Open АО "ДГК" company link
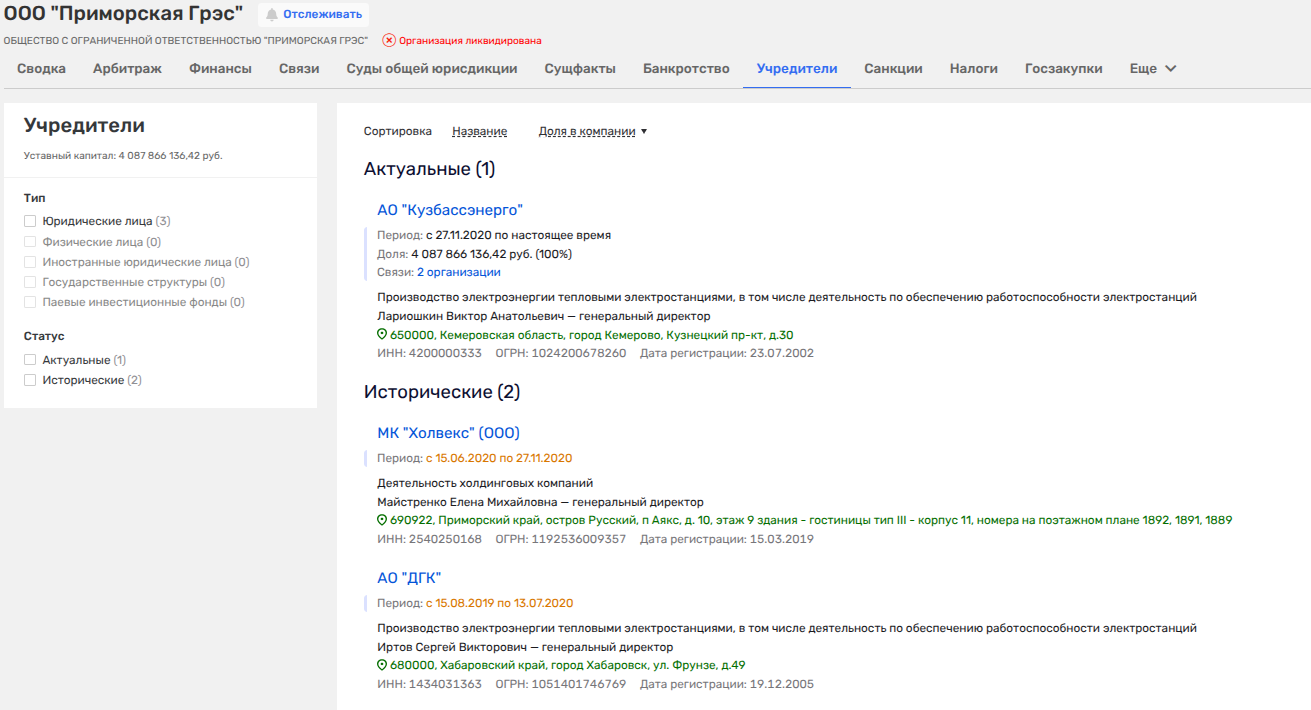Viewport: 1311px width, 710px height. coord(409,578)
